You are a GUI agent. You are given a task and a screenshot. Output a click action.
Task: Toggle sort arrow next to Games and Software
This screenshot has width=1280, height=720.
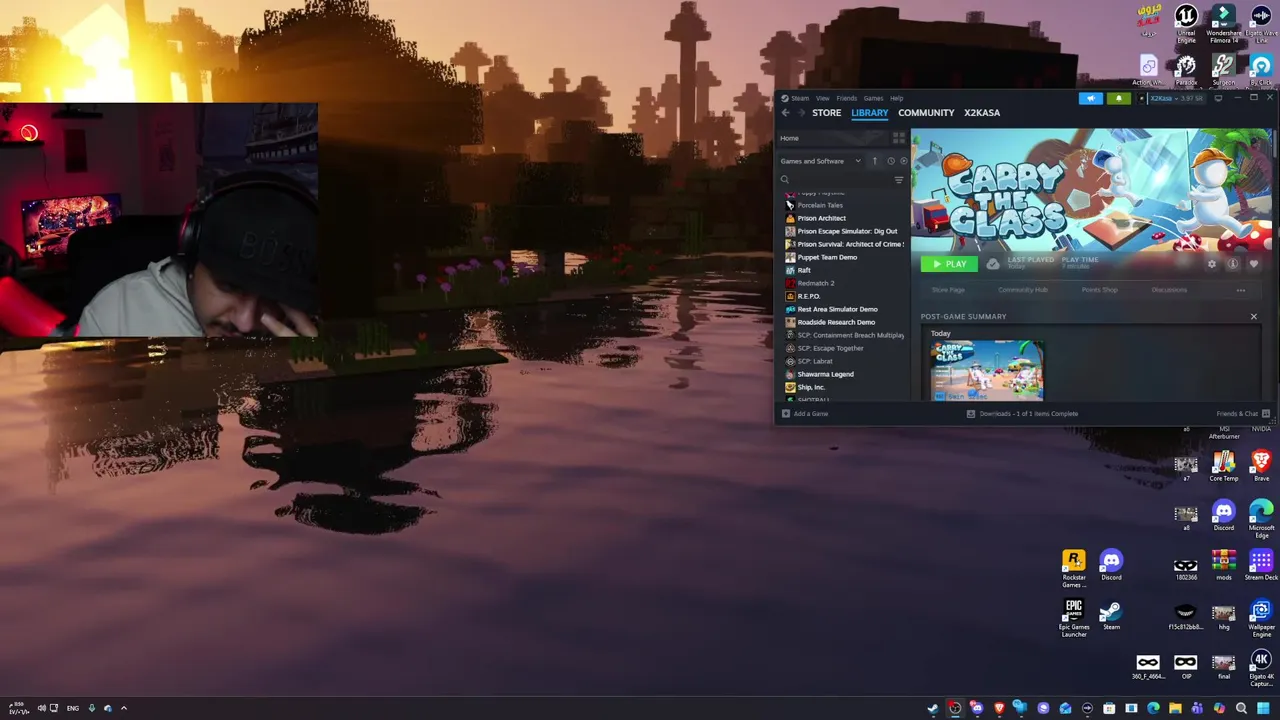coord(874,161)
